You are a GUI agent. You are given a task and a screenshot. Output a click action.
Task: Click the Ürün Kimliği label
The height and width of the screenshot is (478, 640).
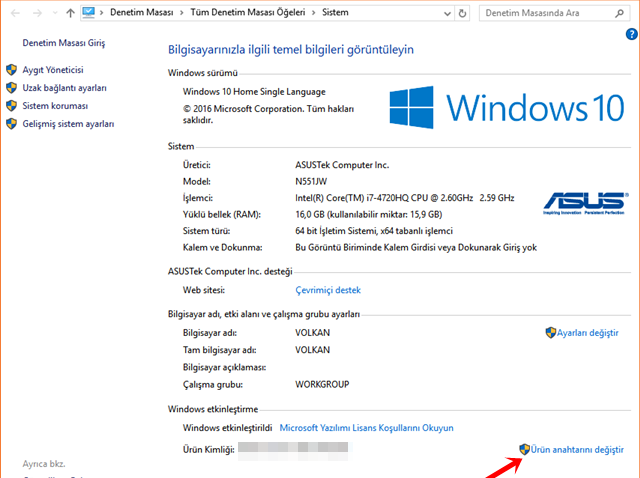(209, 450)
